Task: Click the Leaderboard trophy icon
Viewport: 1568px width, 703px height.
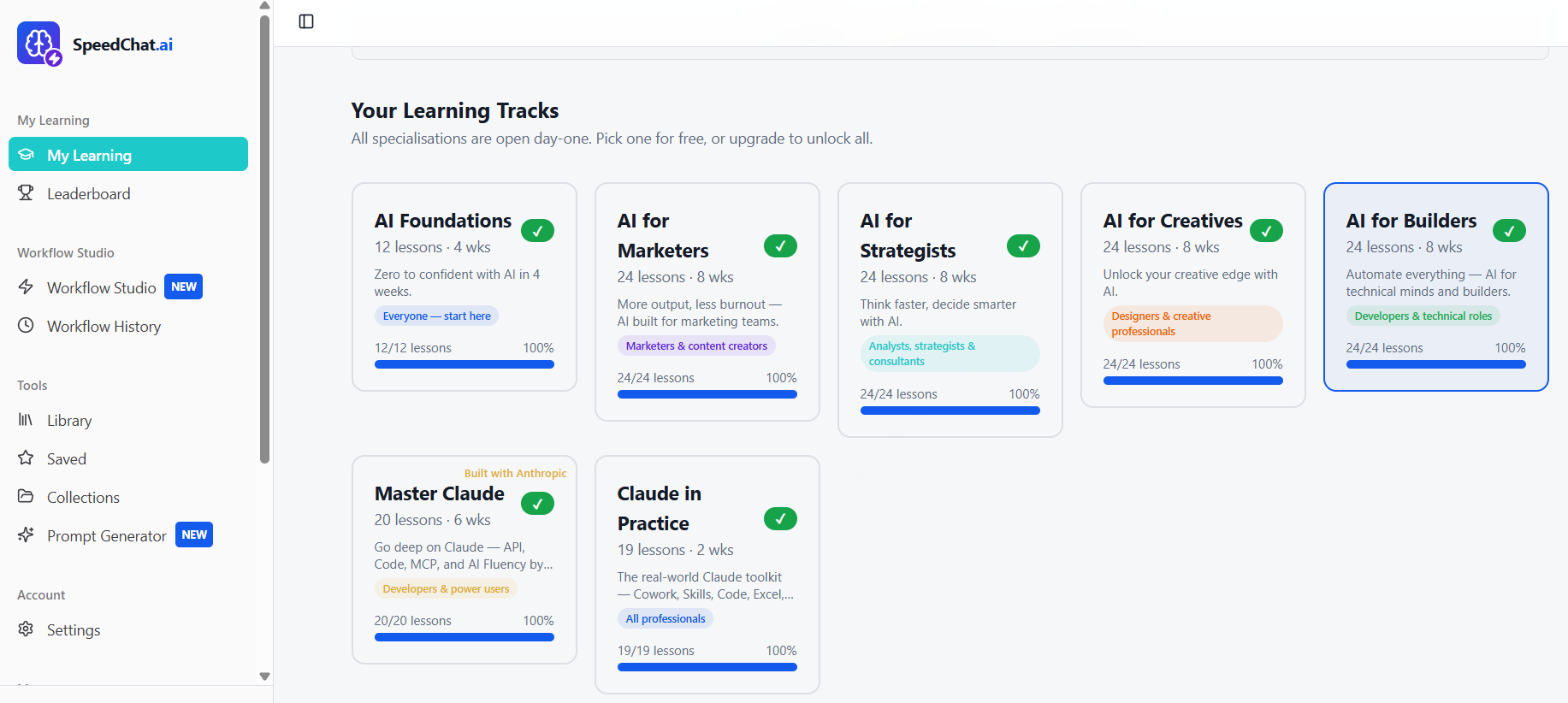Action: pyautogui.click(x=26, y=193)
